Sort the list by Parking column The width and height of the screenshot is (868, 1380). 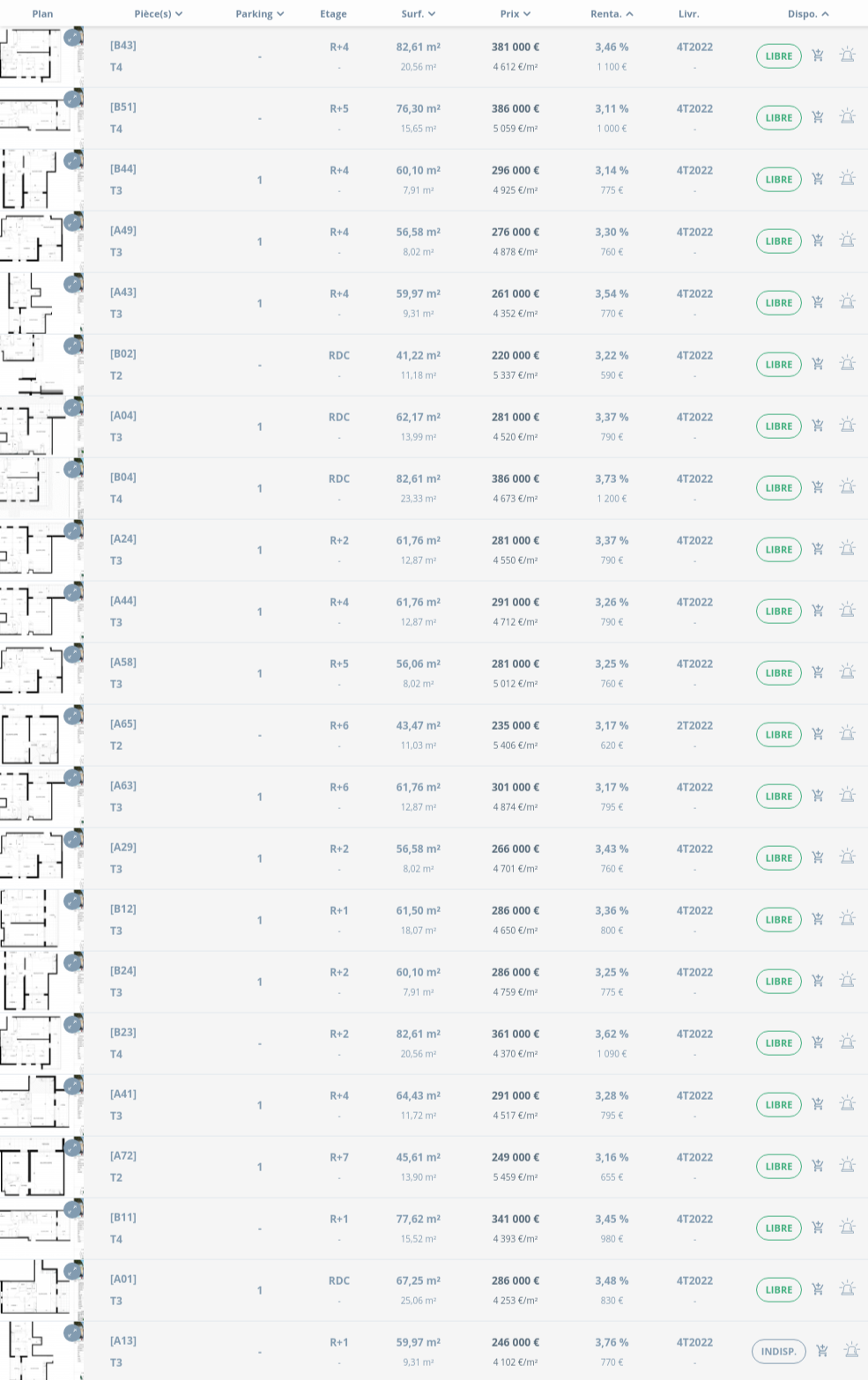coord(259,14)
